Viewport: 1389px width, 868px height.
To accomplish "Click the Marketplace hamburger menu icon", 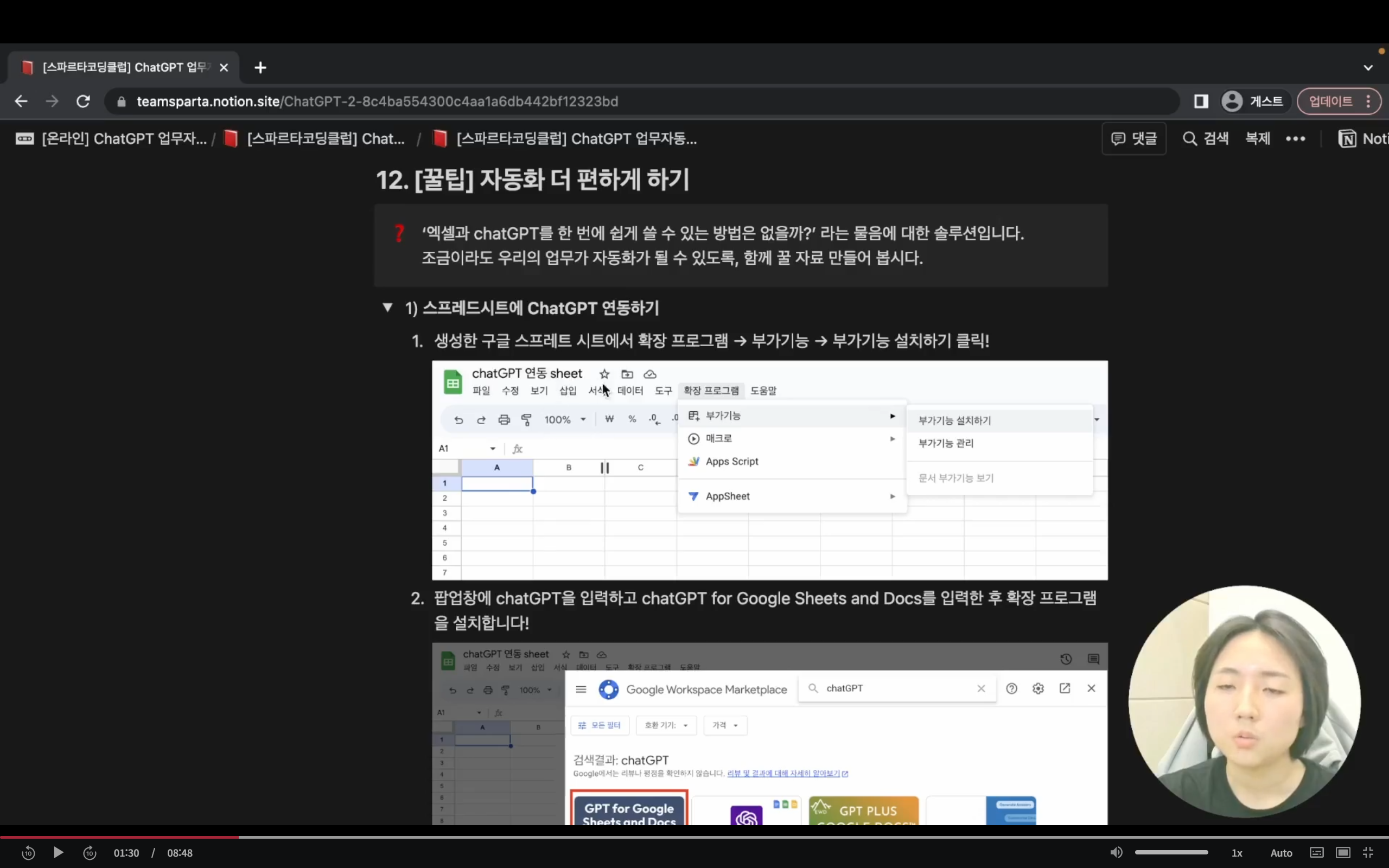I will 581,689.
